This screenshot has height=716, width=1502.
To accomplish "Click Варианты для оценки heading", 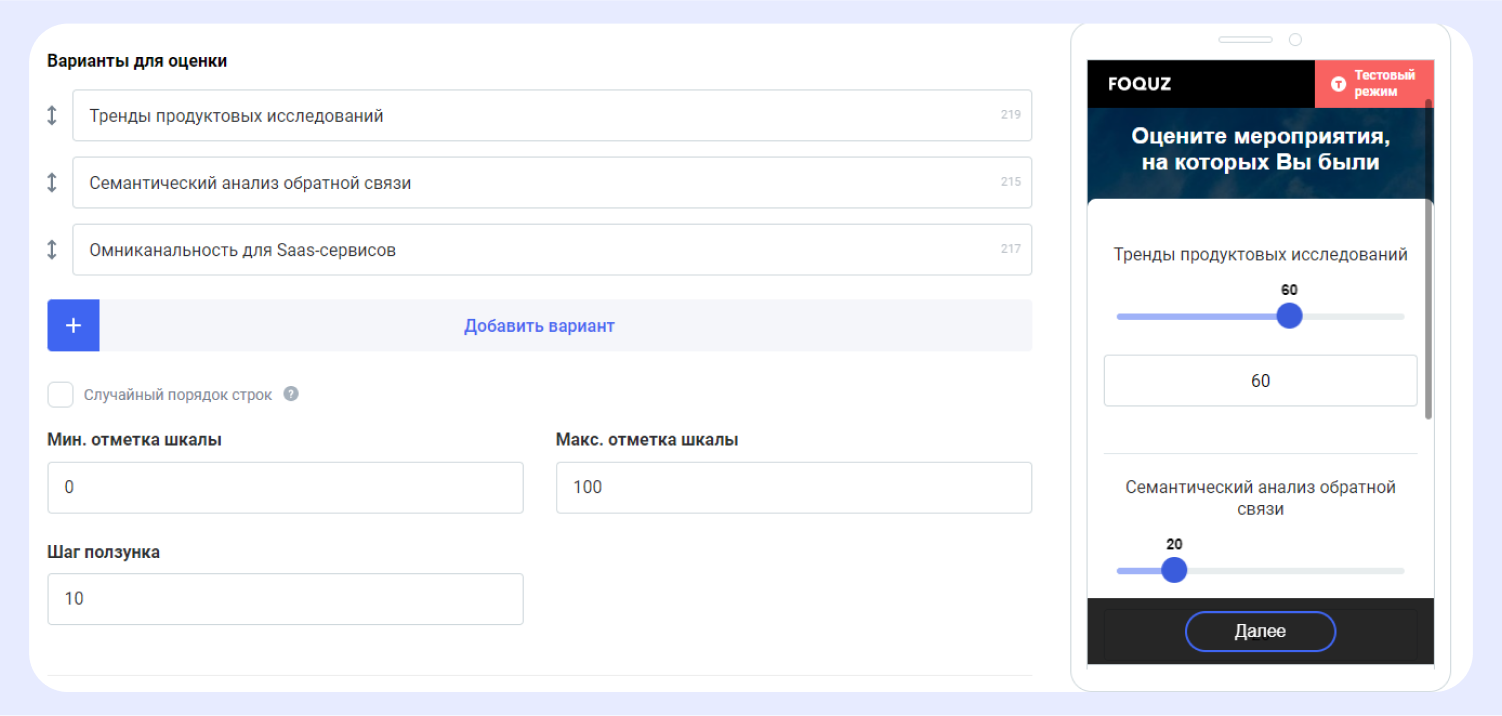I will coord(137,61).
